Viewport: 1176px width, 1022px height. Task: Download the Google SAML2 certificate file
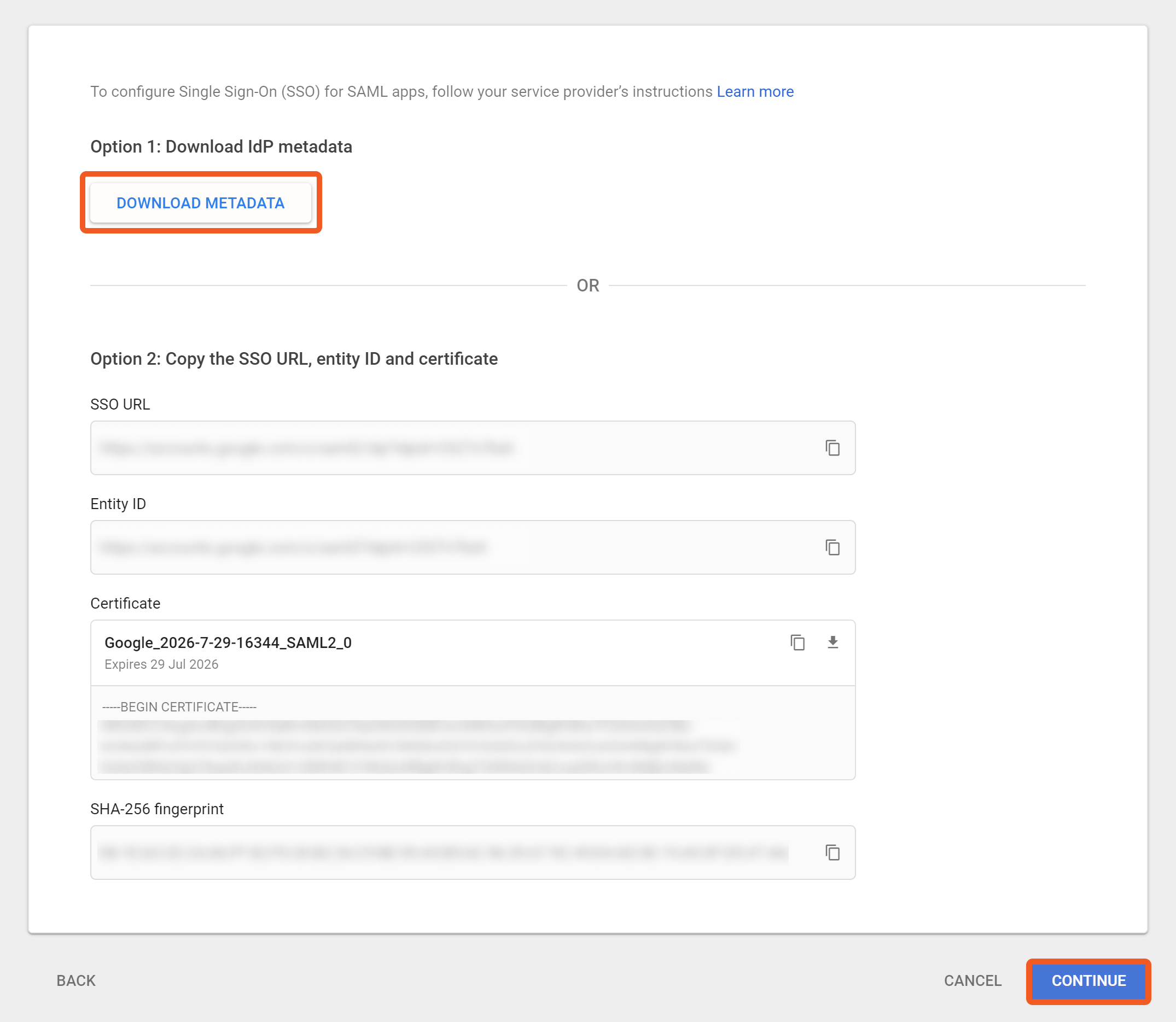click(x=832, y=642)
